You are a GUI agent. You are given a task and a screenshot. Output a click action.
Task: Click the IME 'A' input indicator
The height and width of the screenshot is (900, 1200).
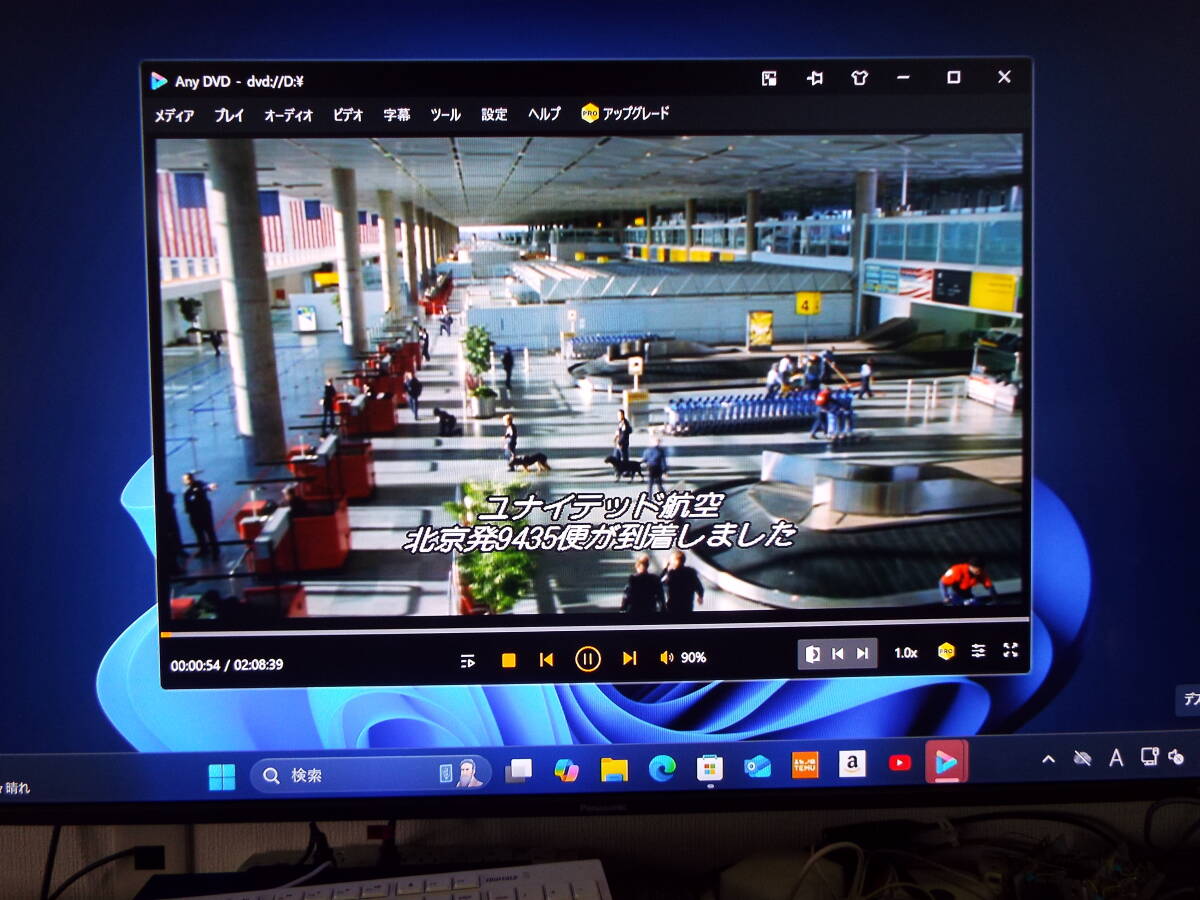1116,758
